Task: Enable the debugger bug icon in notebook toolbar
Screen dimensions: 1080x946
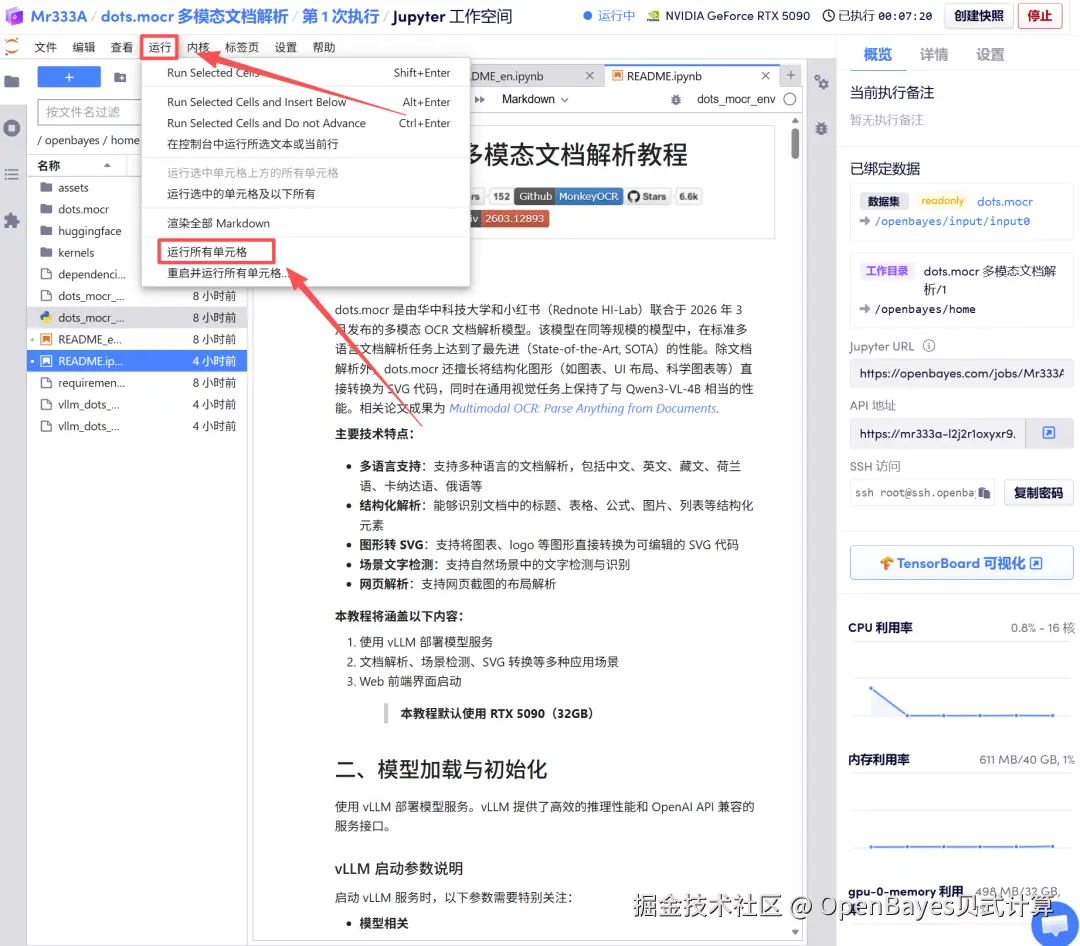Action: 676,99
